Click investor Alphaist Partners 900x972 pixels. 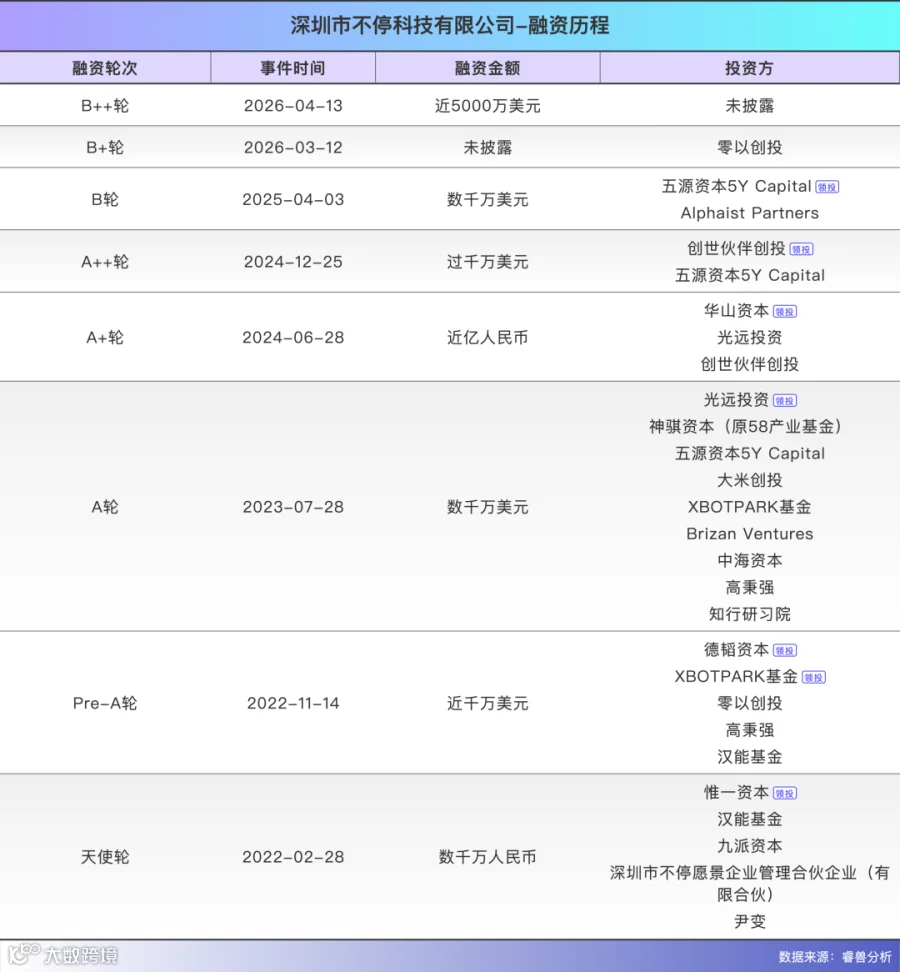tap(749, 213)
